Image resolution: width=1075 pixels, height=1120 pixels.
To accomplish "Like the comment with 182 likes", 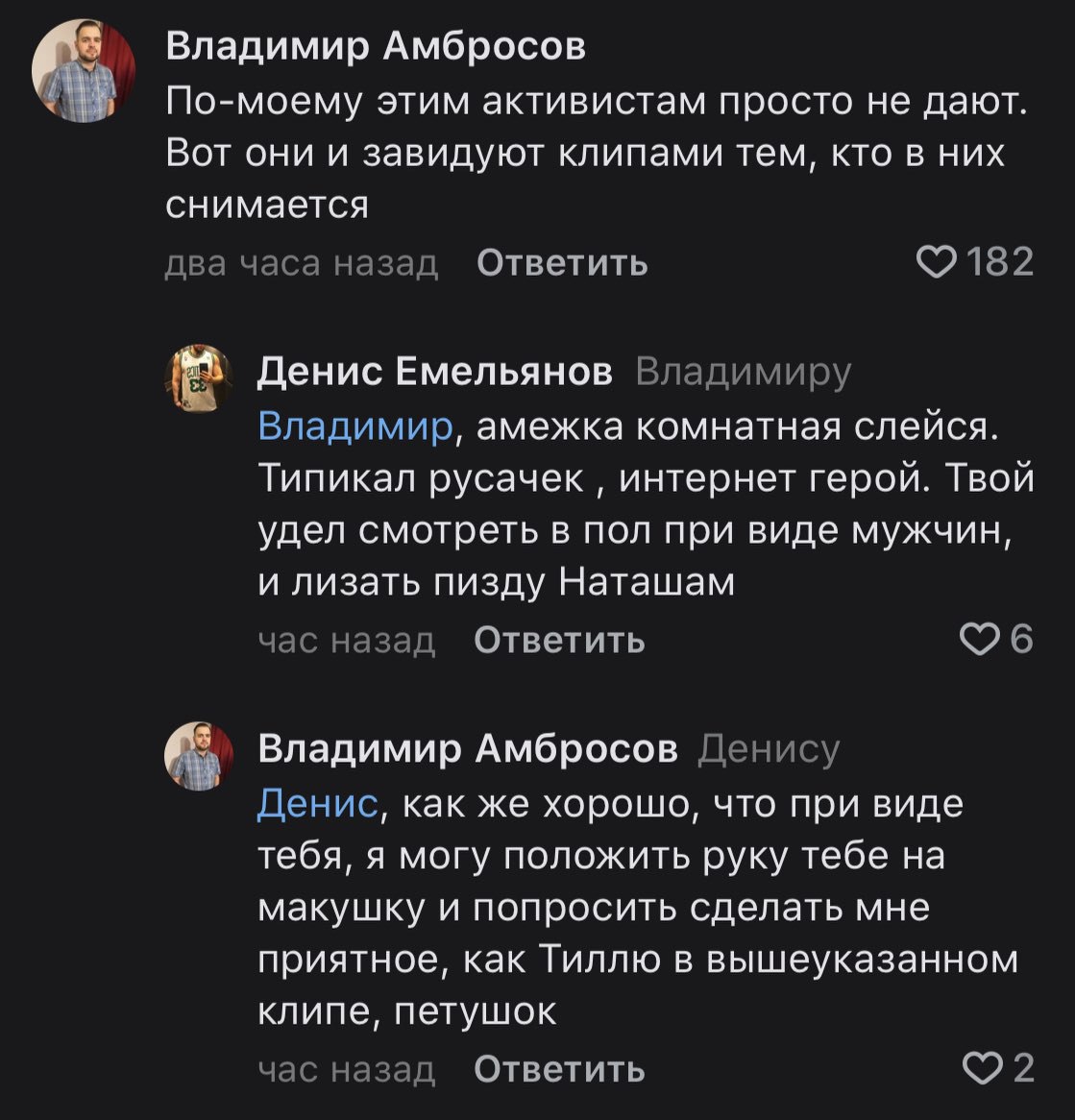I will point(936,262).
